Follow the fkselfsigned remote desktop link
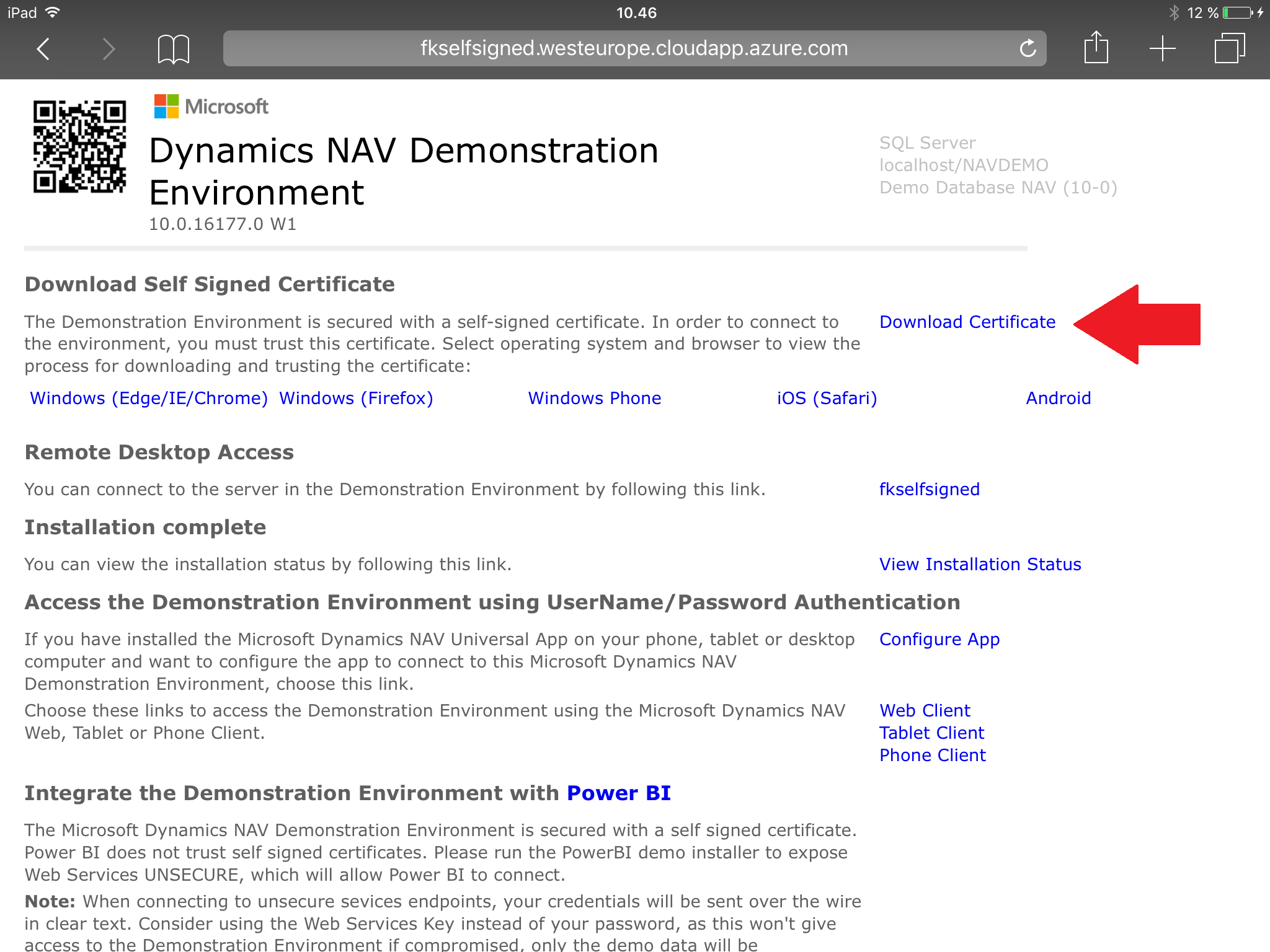 [x=929, y=490]
